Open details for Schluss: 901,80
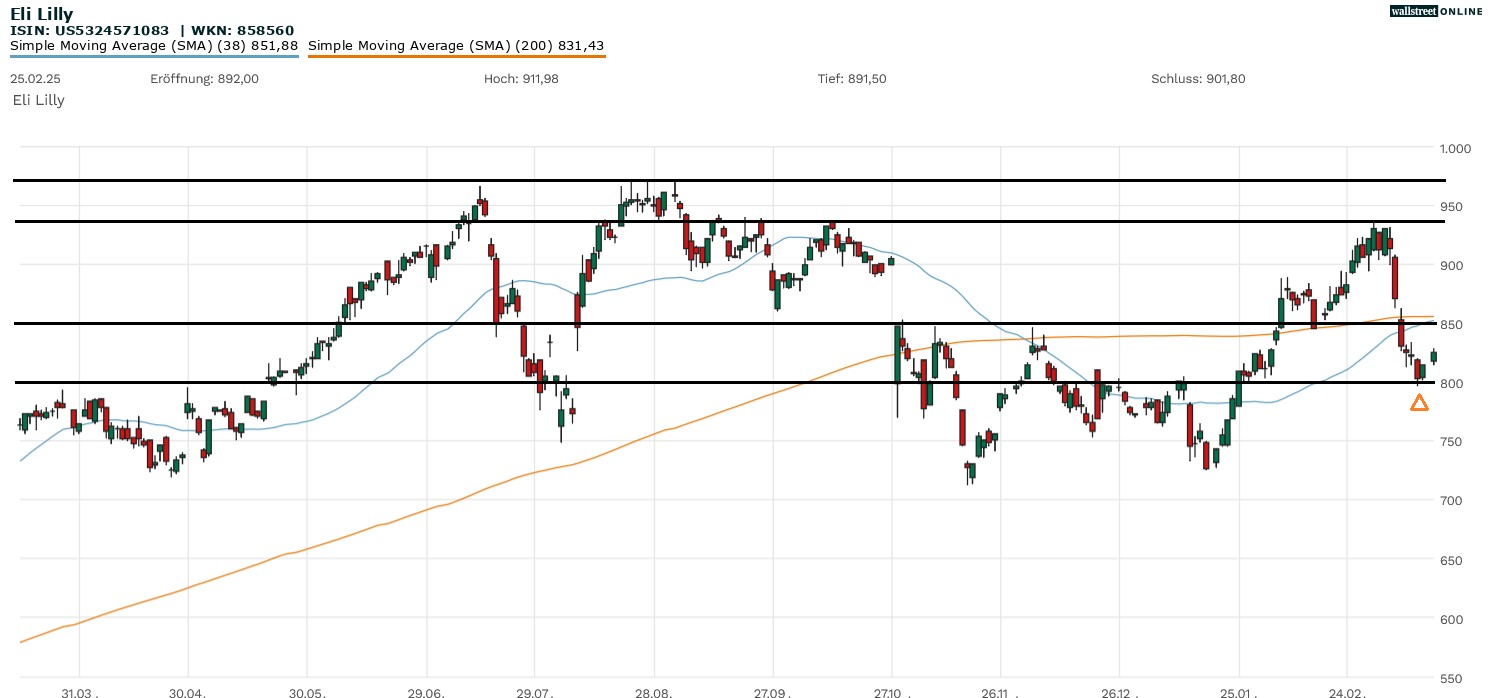This screenshot has height=698, width=1490. [x=1200, y=78]
